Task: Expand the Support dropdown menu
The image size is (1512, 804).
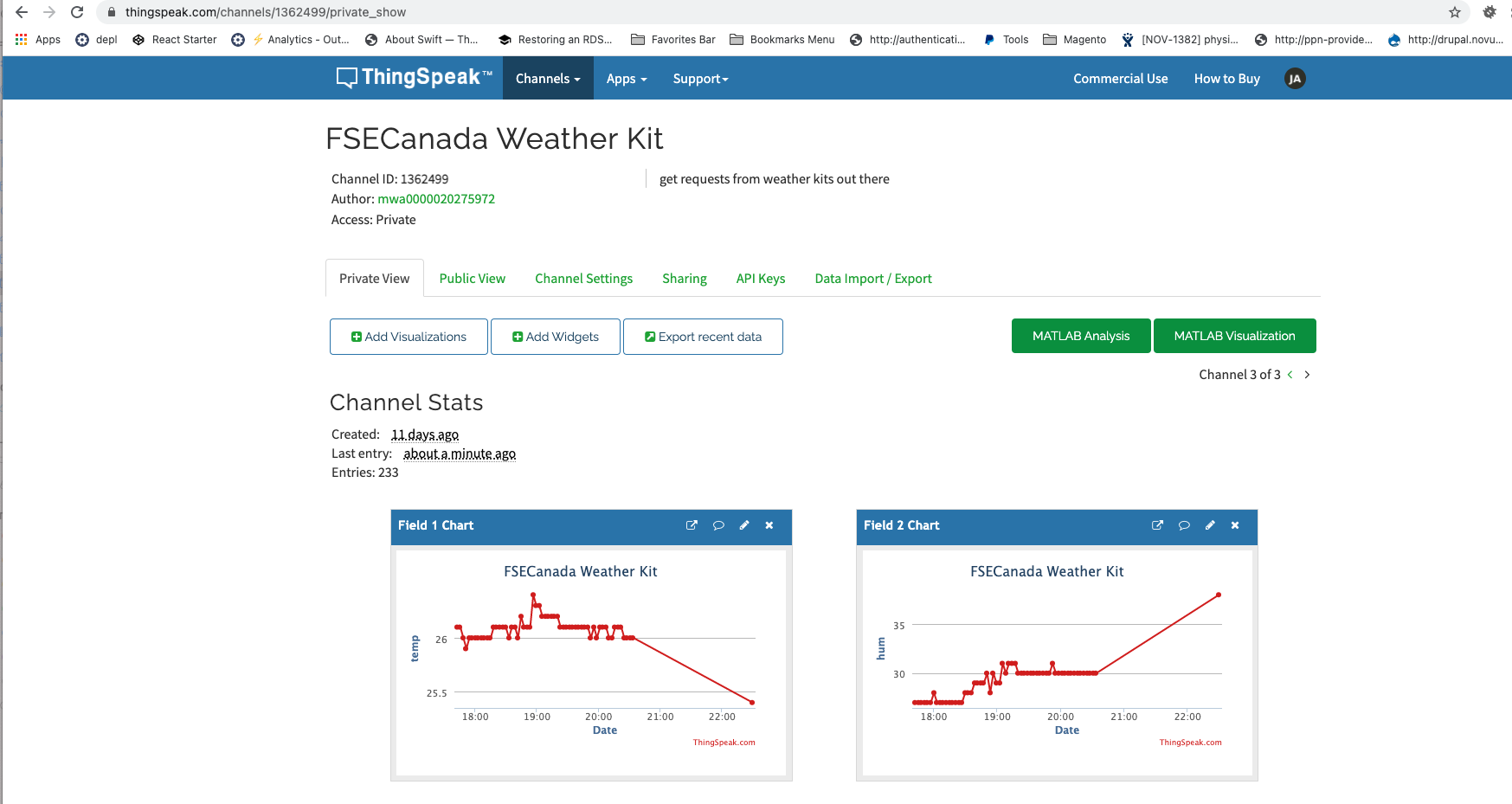Action: (x=701, y=79)
